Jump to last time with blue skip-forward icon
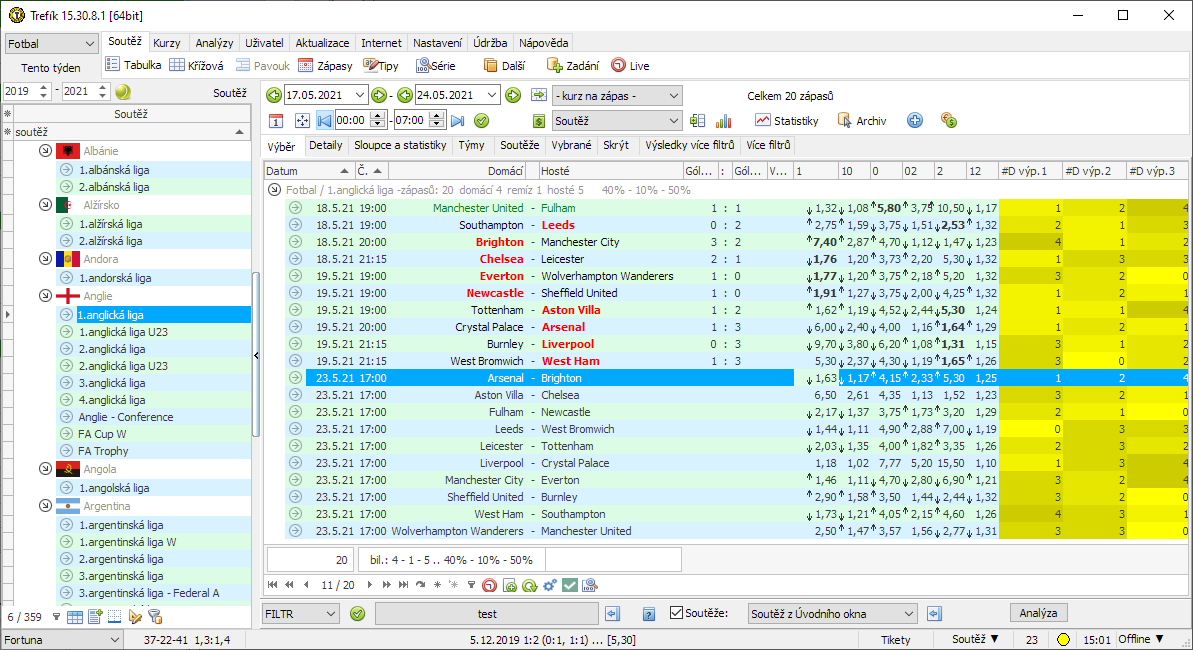This screenshot has width=1193, height=650. point(458,120)
